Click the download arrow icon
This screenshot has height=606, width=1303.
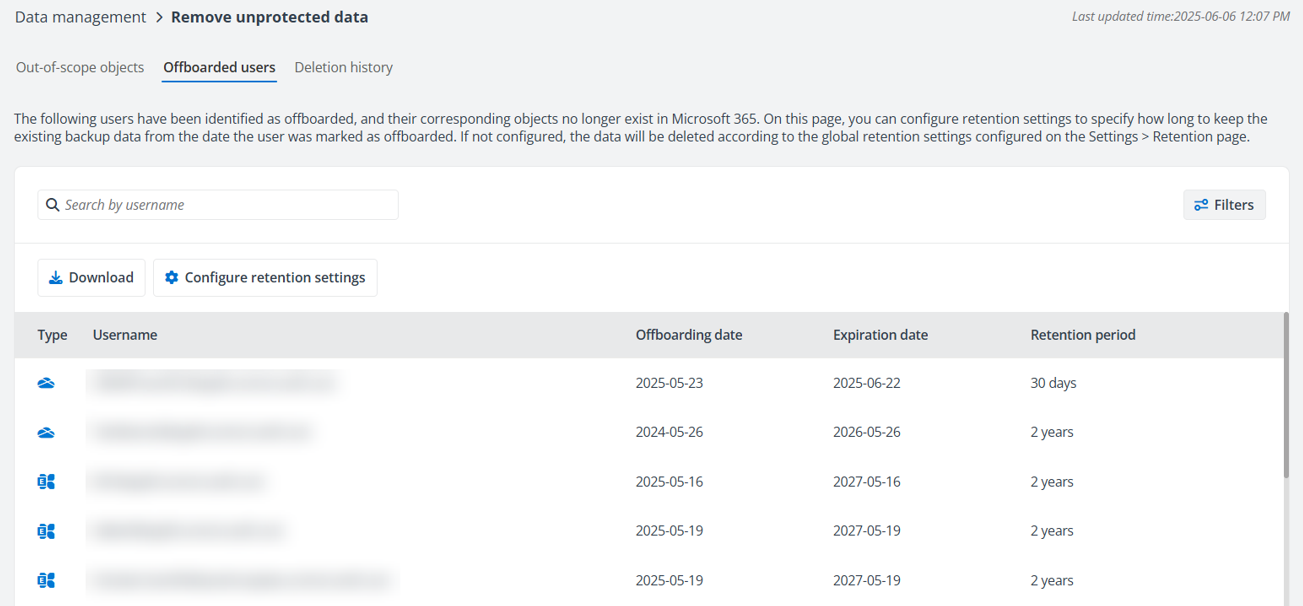point(56,277)
